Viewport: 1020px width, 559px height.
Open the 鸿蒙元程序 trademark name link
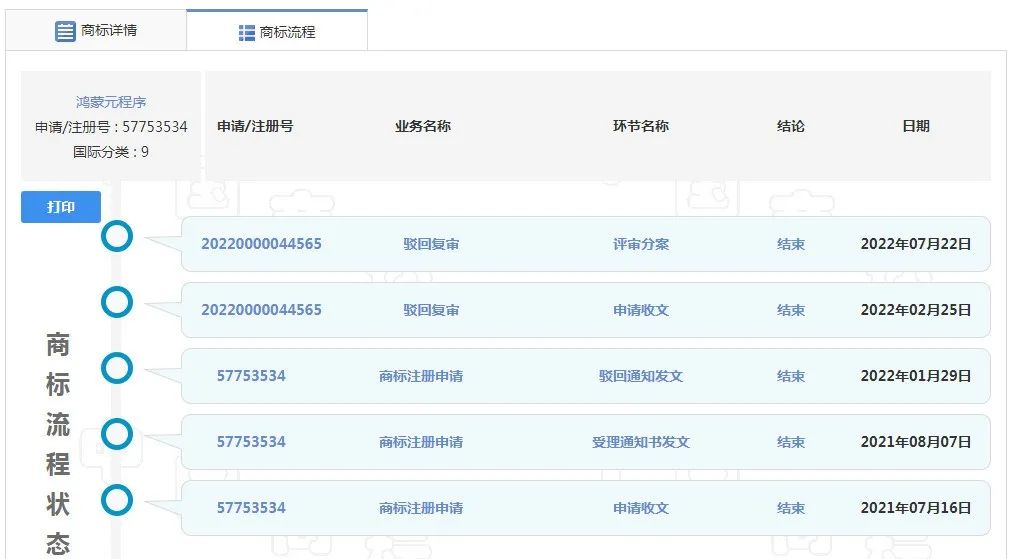point(111,102)
